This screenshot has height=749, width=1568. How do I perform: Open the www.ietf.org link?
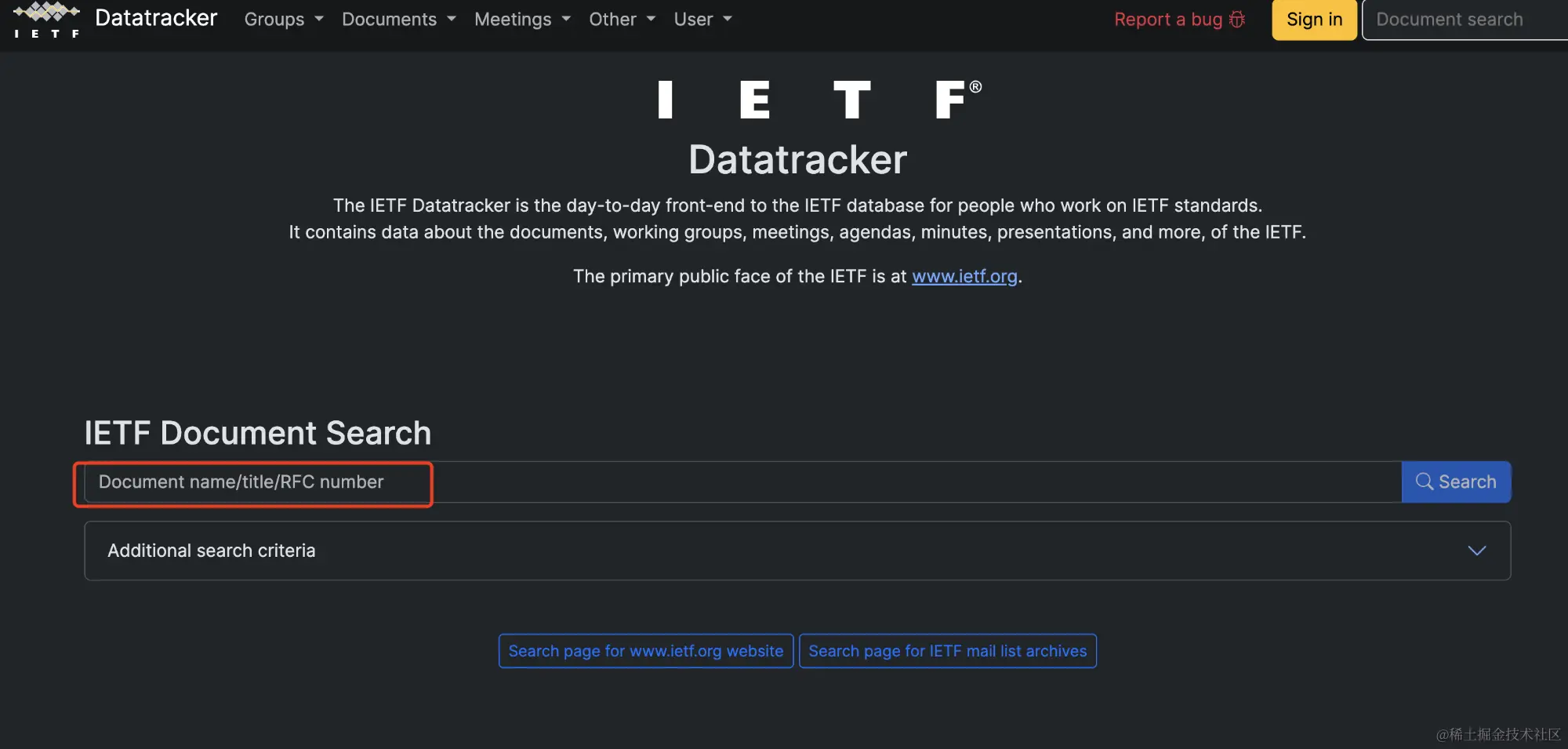[x=964, y=276]
